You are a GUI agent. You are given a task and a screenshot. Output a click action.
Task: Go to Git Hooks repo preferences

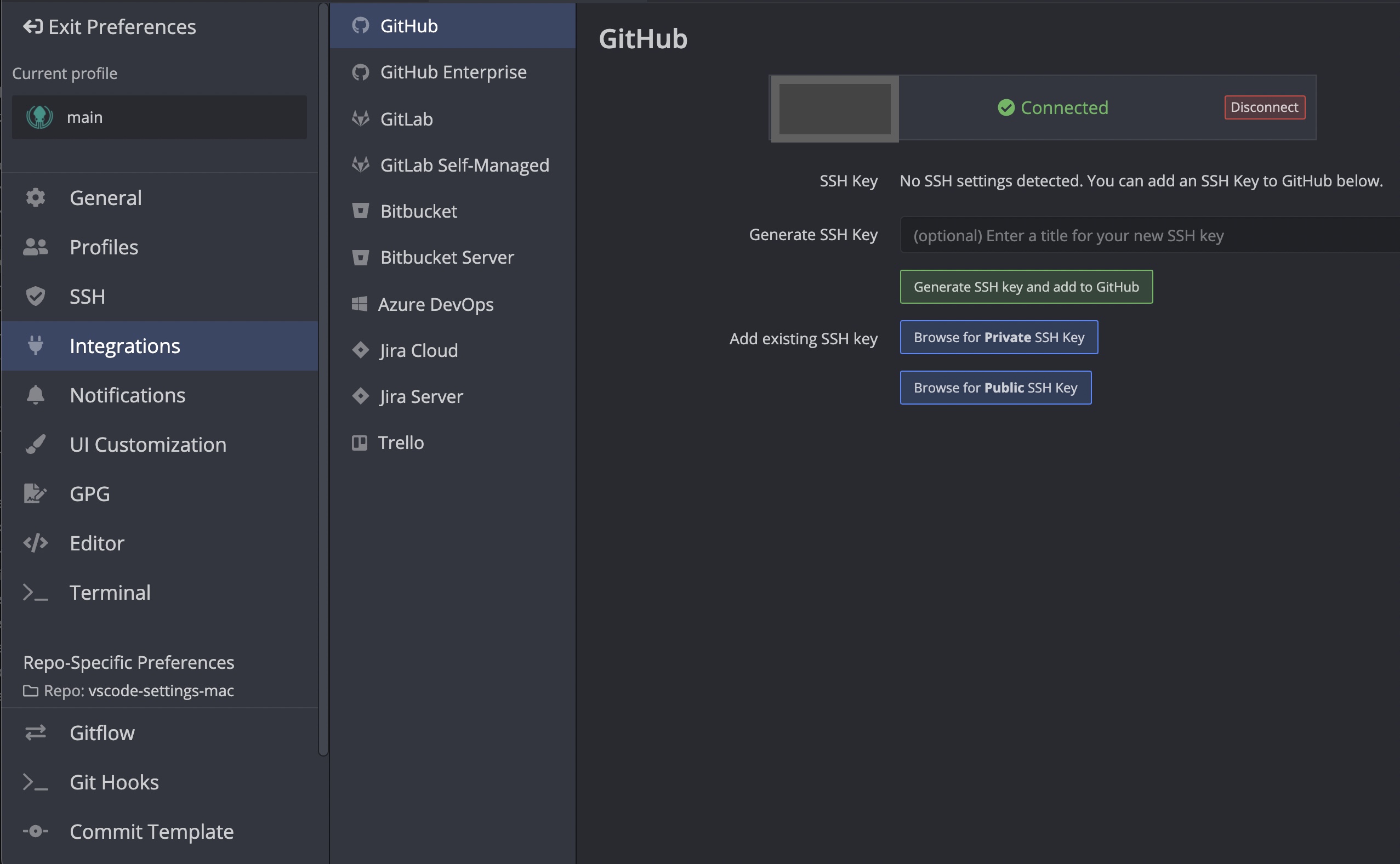[x=113, y=782]
